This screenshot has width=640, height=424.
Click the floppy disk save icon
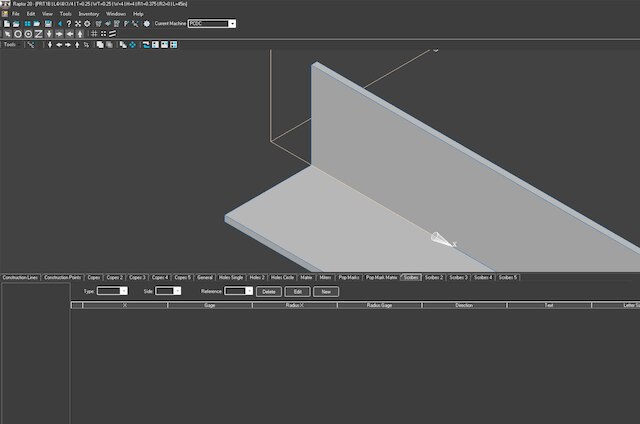pyautogui.click(x=47, y=23)
